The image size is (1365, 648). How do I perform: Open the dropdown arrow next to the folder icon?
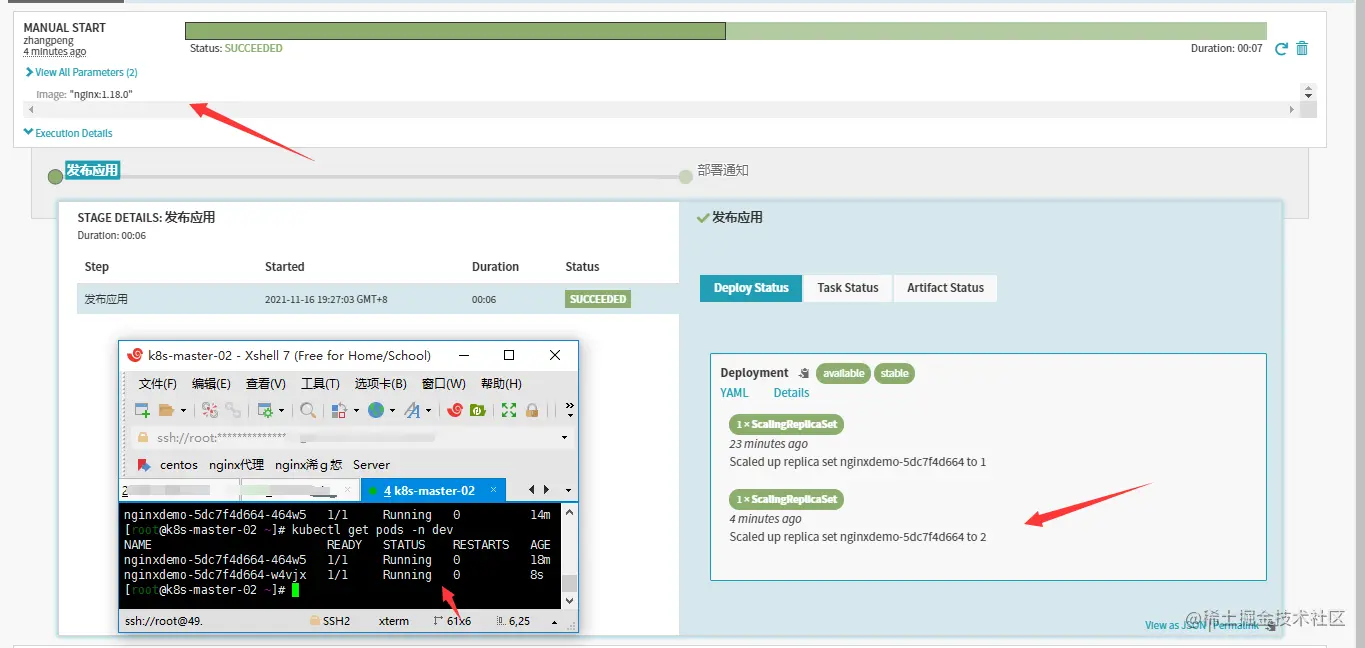pos(183,411)
